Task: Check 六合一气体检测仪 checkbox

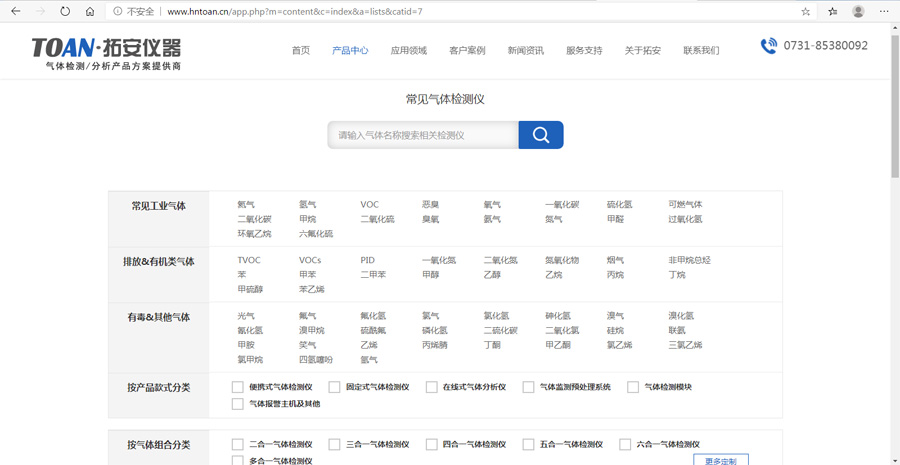Action: (625, 444)
